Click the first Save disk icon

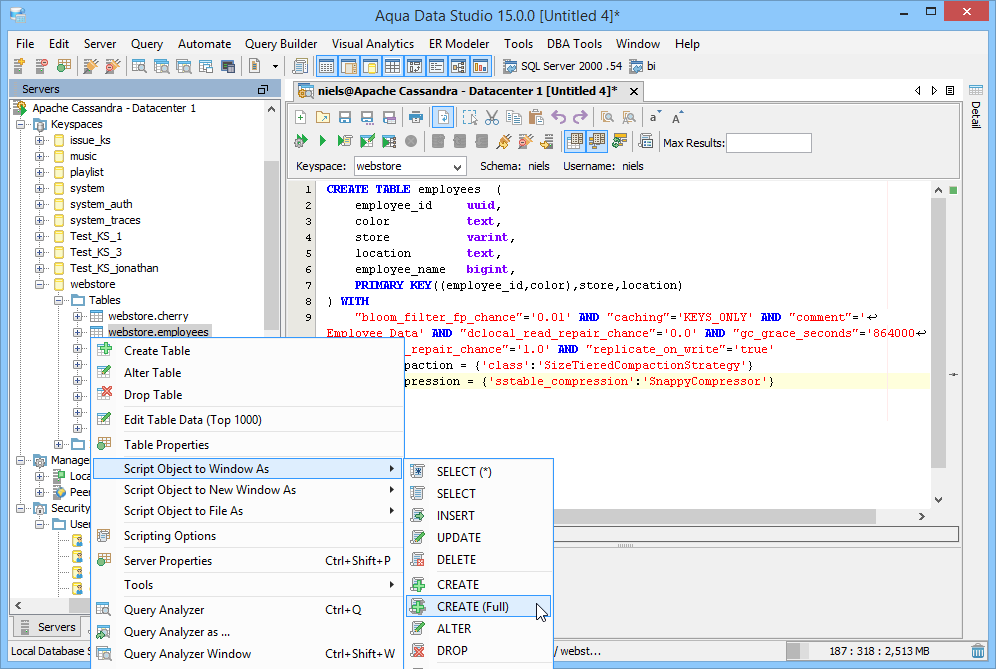pyautogui.click(x=345, y=118)
